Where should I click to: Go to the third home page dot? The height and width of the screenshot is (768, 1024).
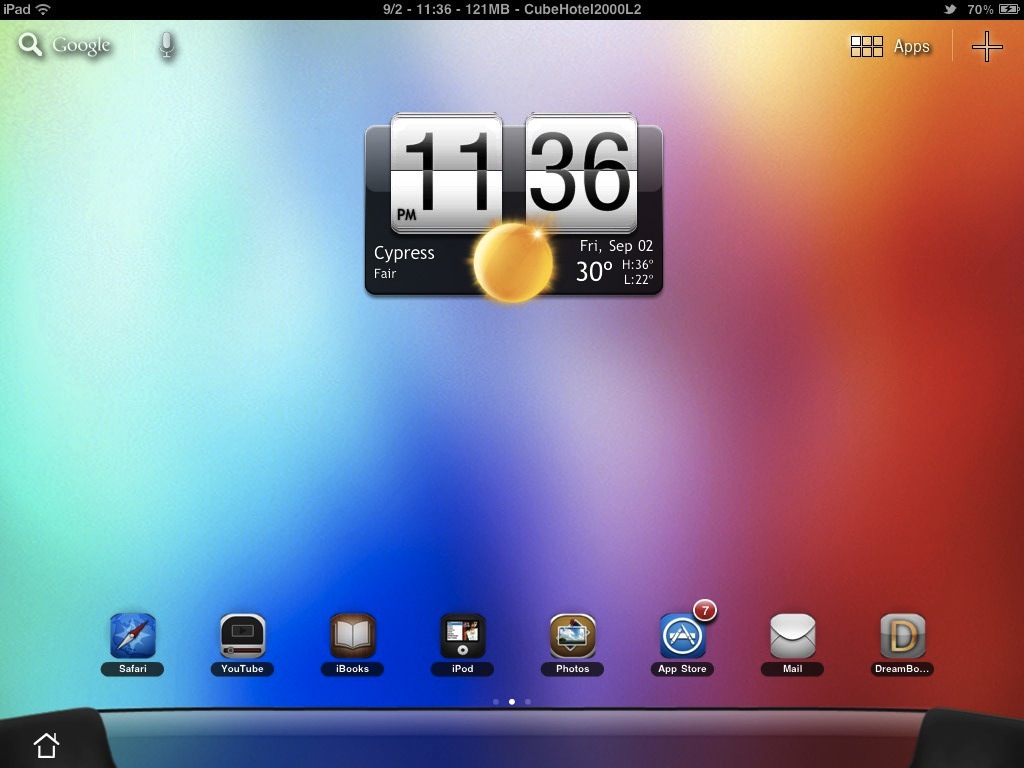click(528, 702)
